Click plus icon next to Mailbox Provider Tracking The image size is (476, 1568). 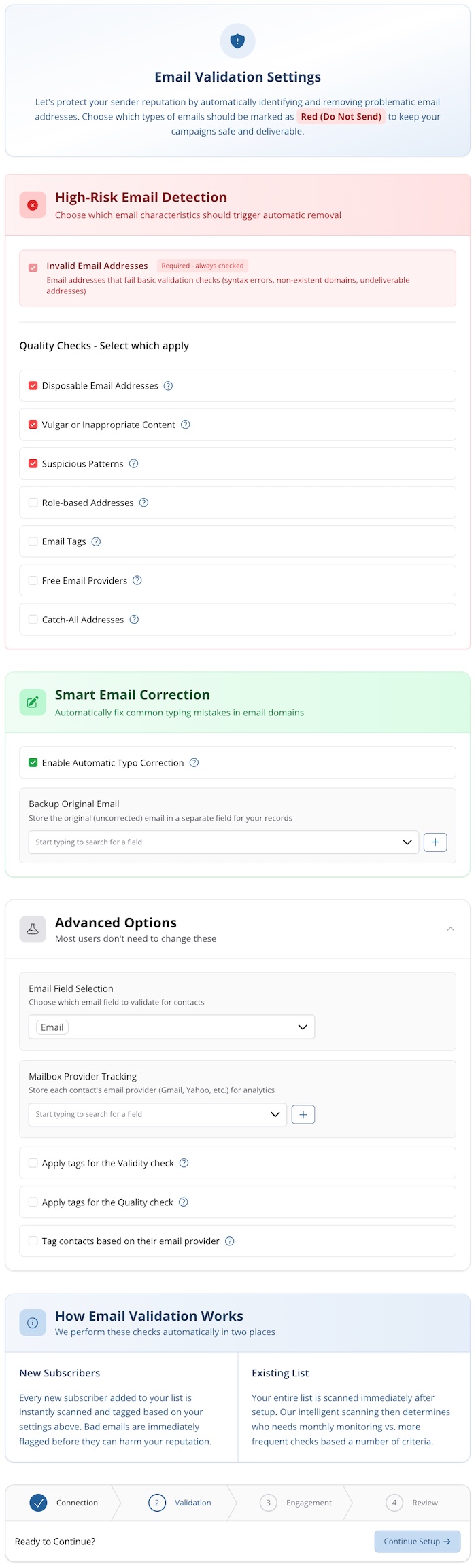[303, 1114]
